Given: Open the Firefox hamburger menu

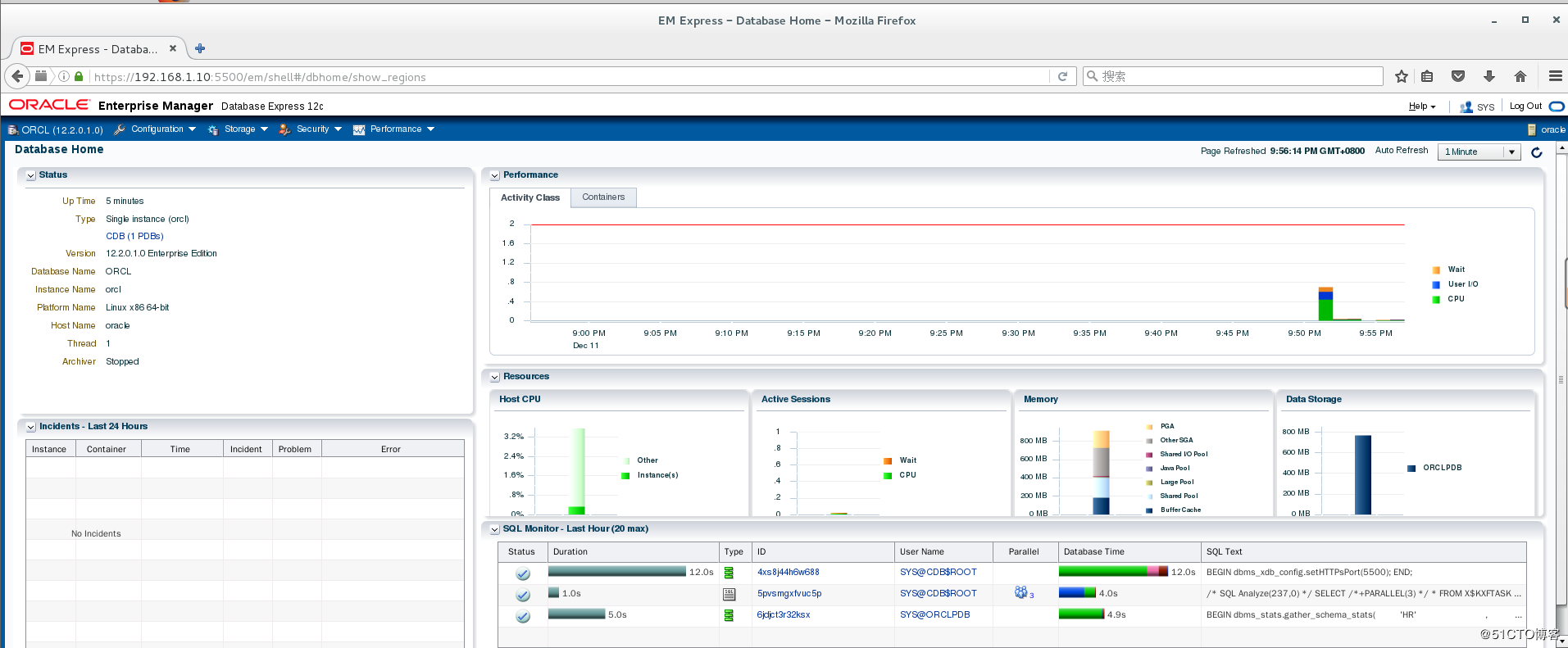Looking at the screenshot, I should (x=1555, y=76).
